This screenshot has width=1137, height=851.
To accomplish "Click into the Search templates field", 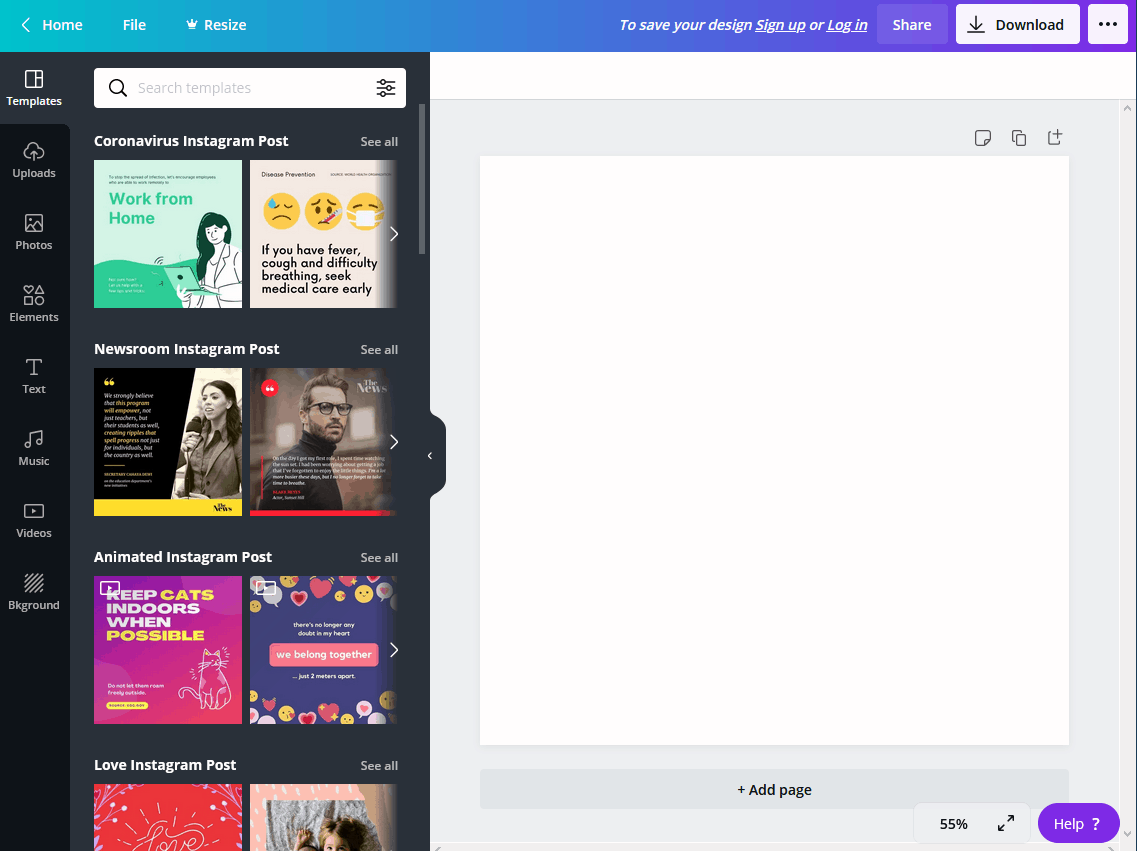I will pos(249,88).
